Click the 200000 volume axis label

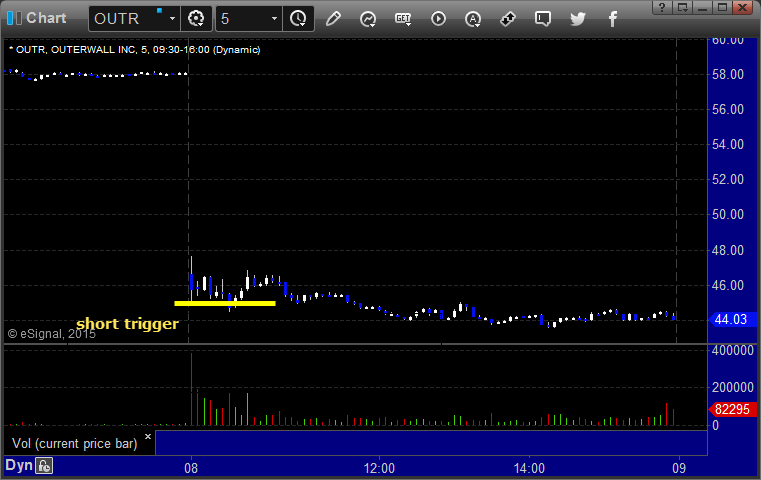[732, 387]
